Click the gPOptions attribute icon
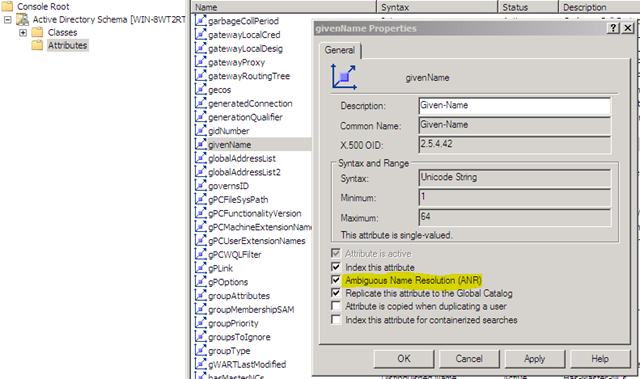 (x=200, y=281)
